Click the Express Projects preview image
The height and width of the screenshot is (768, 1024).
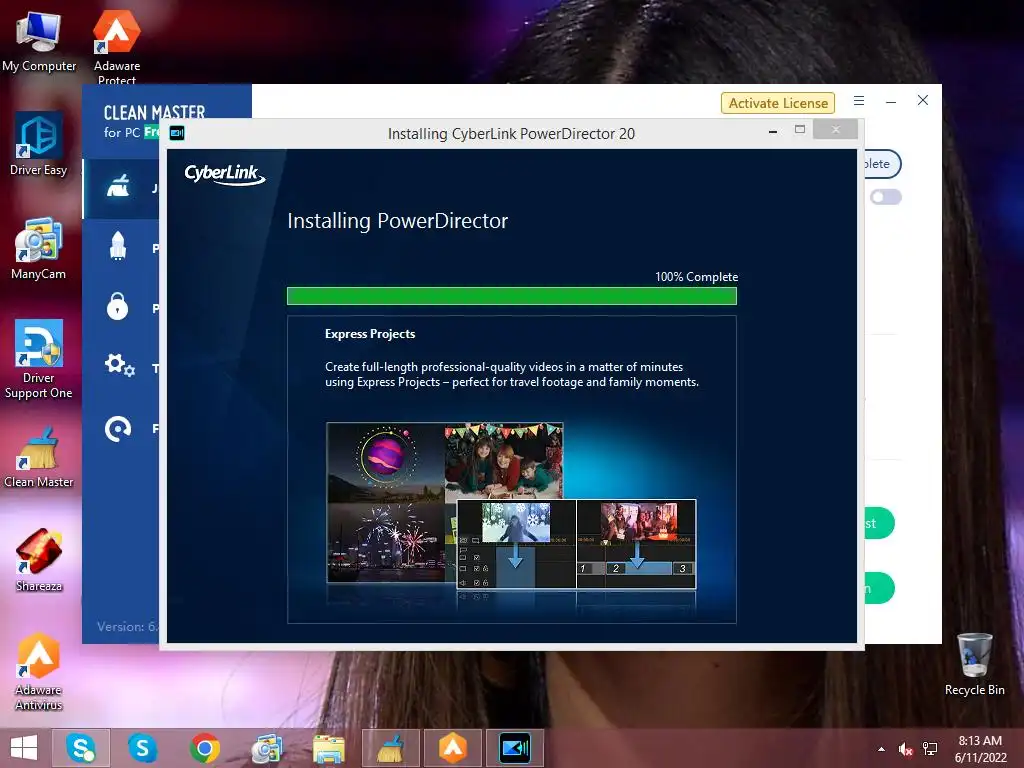511,505
